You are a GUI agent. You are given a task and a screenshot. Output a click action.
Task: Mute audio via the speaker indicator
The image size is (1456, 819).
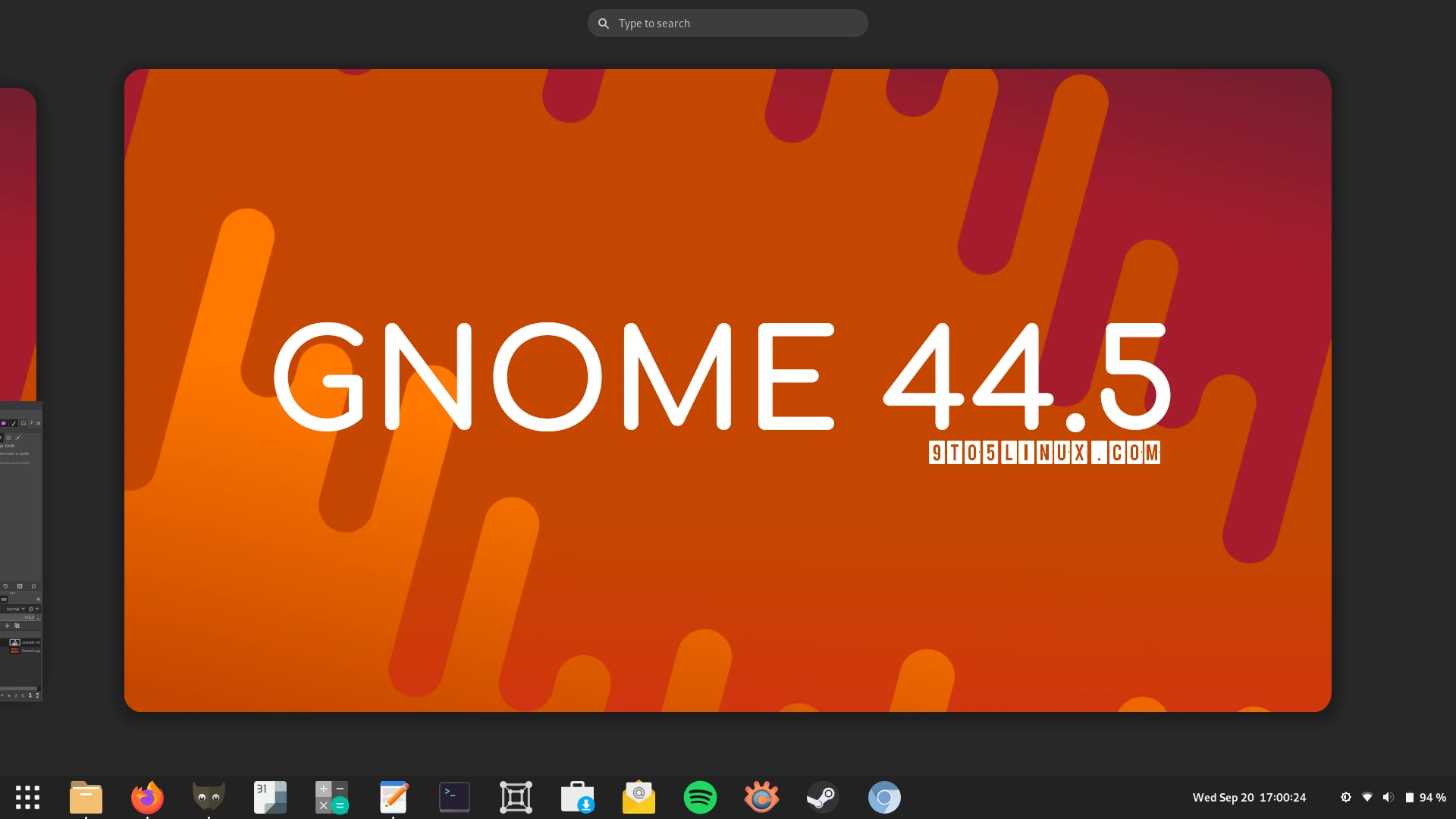click(x=1389, y=797)
